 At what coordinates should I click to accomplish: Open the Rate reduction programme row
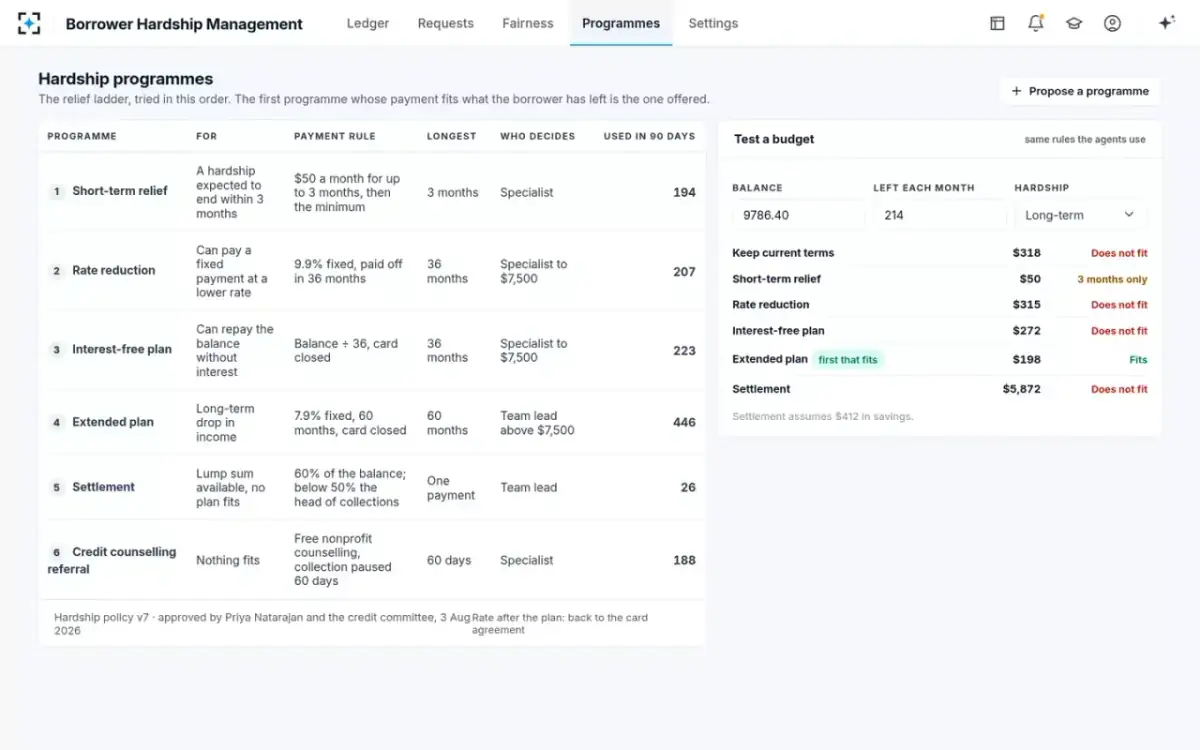point(372,271)
